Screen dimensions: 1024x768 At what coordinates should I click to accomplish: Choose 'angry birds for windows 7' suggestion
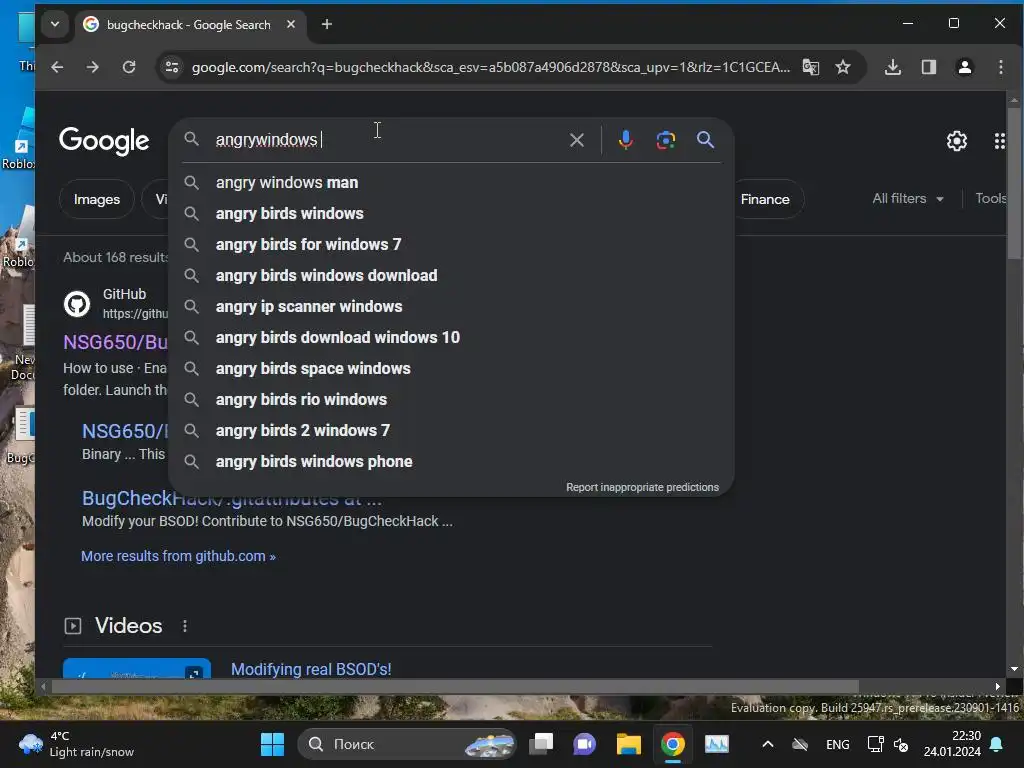pos(451,245)
